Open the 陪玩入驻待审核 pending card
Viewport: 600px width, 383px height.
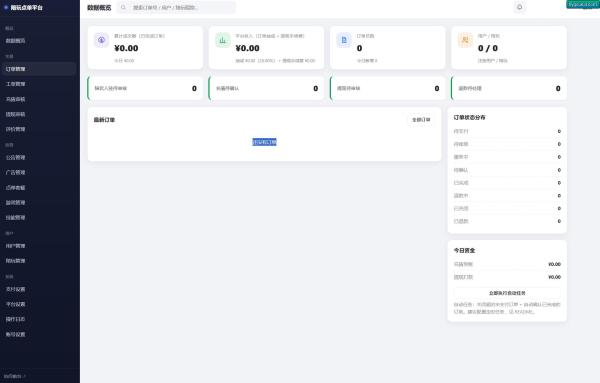click(145, 88)
